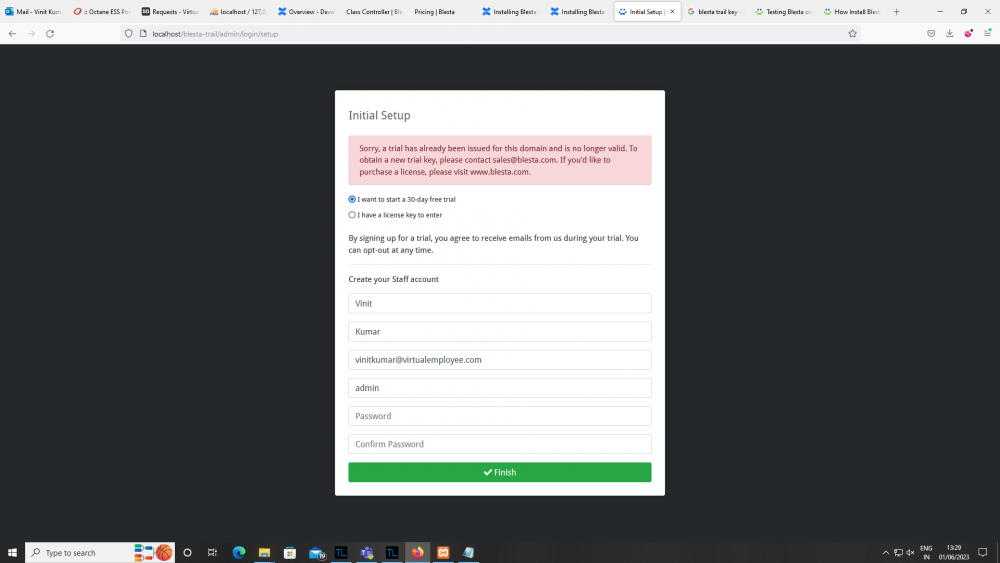Screen dimensions: 1000x563
Task: Show hidden system tray icons
Action: coord(885,553)
